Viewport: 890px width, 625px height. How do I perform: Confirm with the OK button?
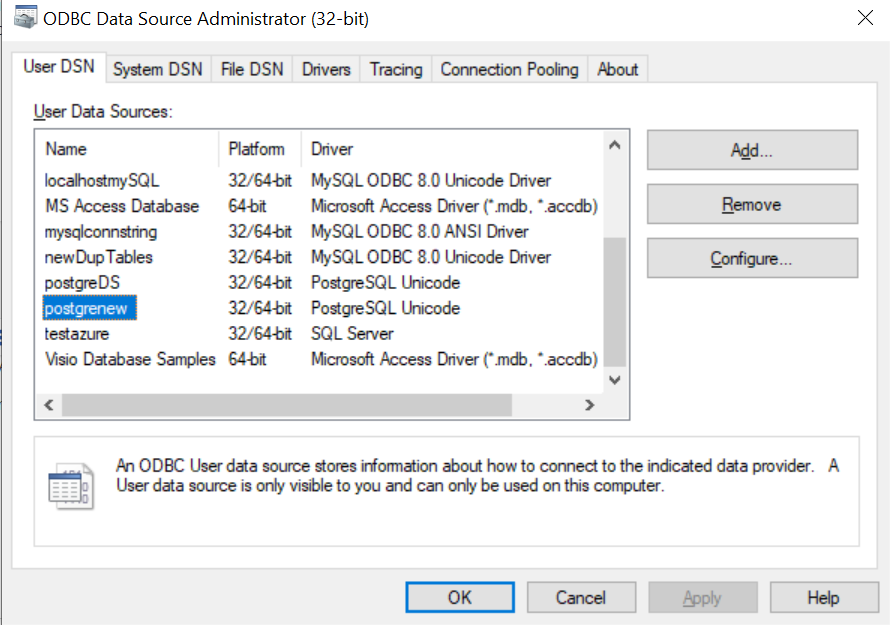point(460,597)
